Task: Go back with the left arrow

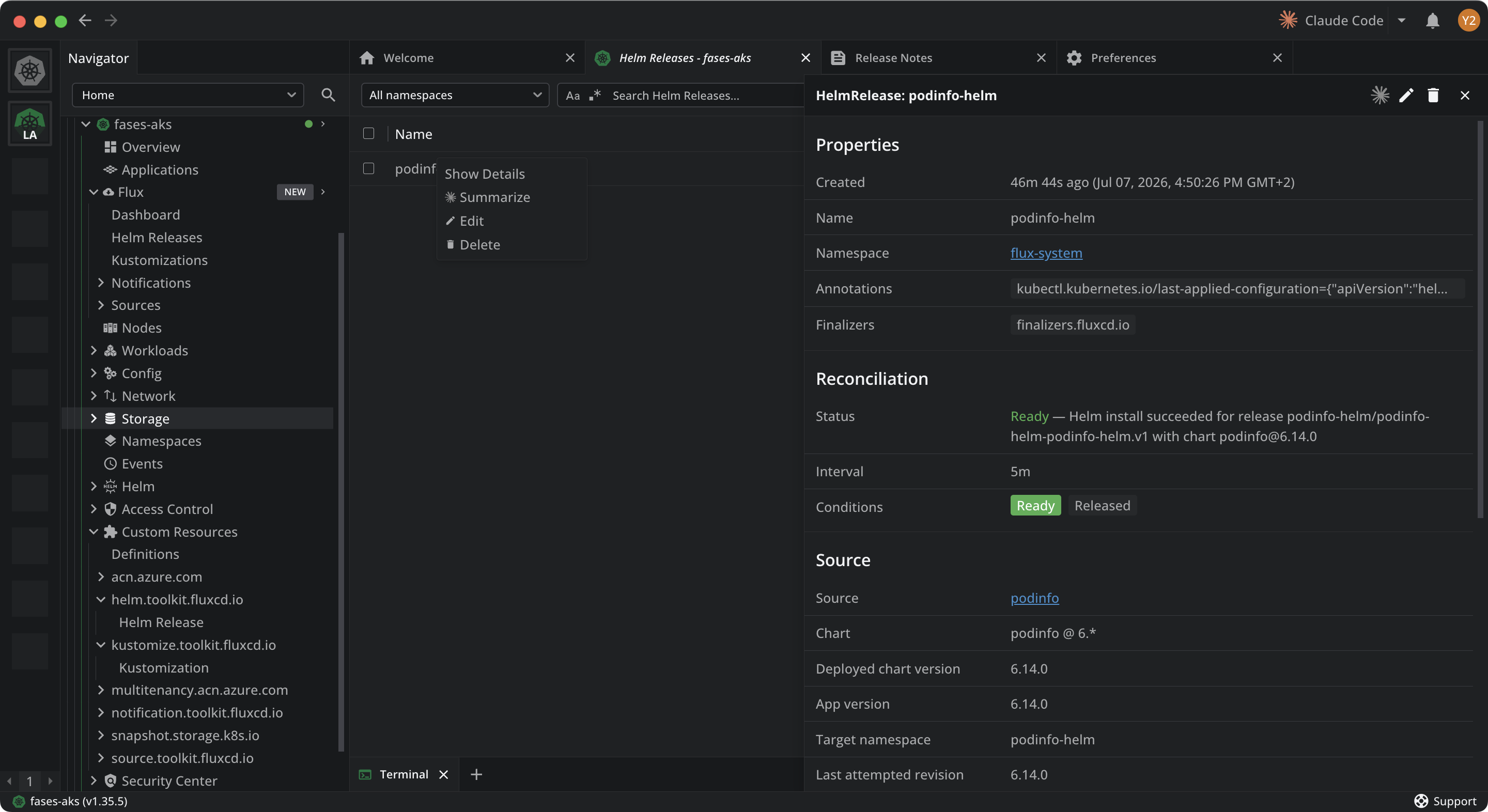Action: [x=85, y=21]
